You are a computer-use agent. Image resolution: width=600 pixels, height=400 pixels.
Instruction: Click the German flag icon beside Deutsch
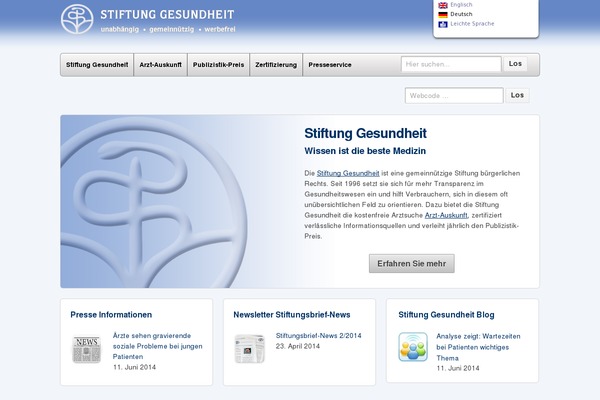coord(443,15)
